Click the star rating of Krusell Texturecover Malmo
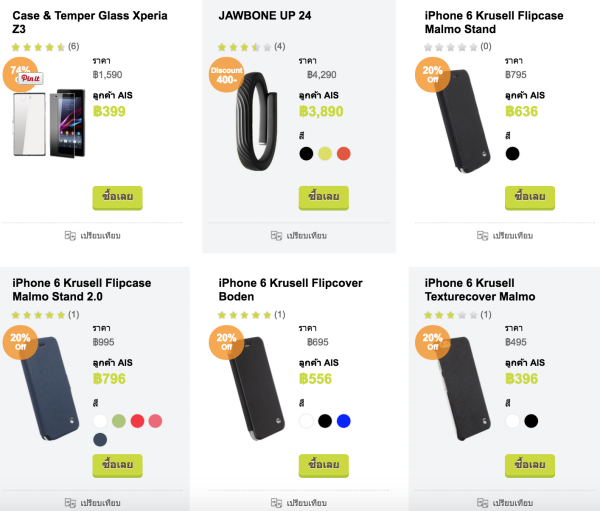The image size is (600, 511). 451,315
